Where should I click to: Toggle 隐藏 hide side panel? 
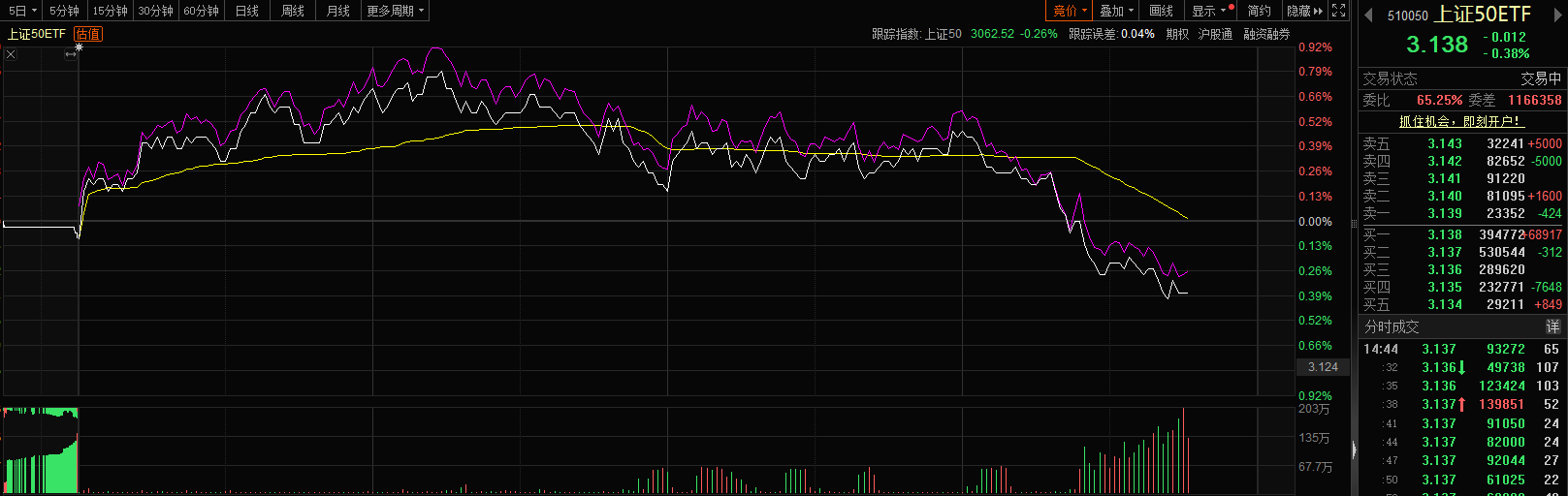(1303, 11)
